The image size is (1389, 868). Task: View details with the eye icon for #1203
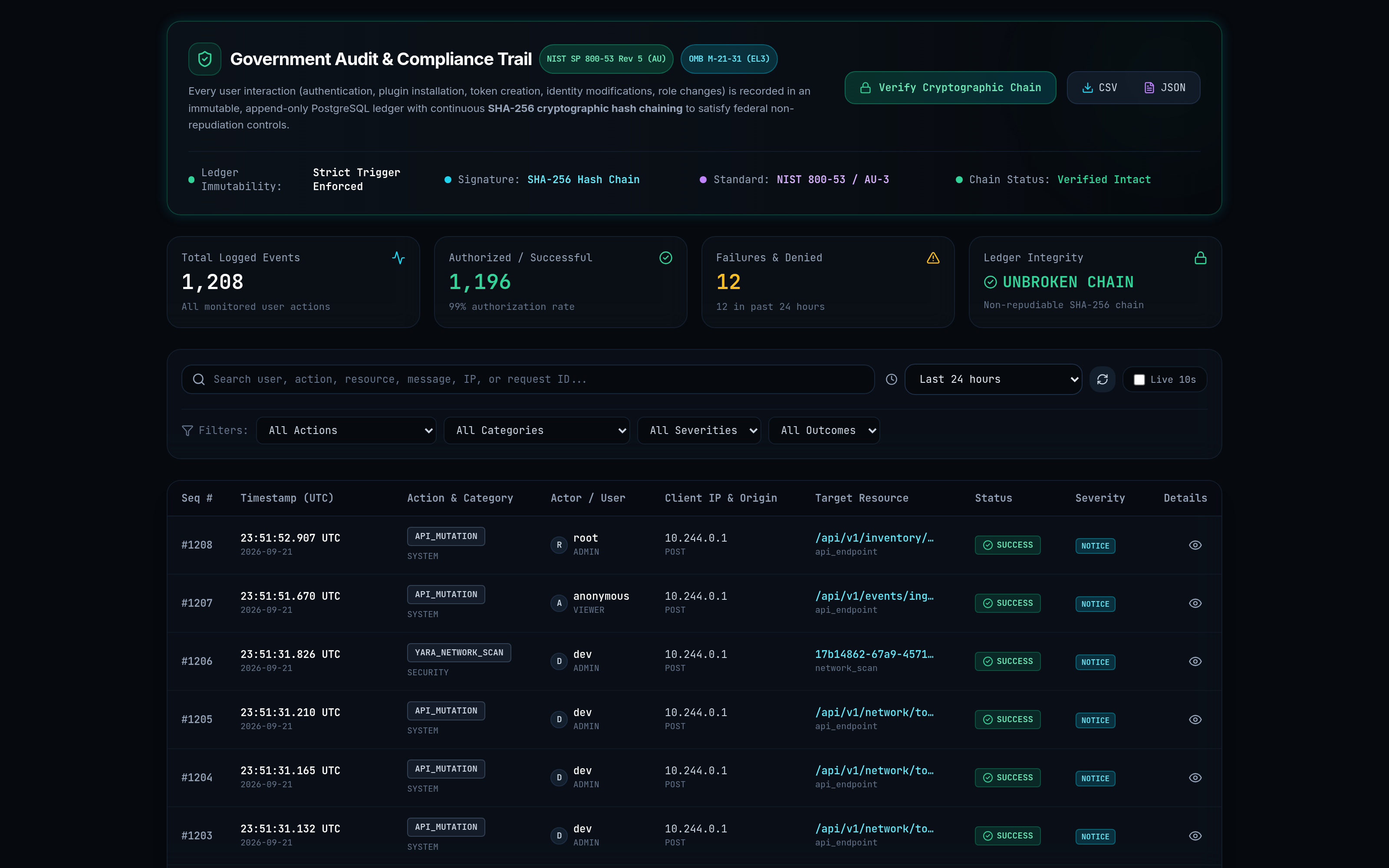click(1195, 836)
